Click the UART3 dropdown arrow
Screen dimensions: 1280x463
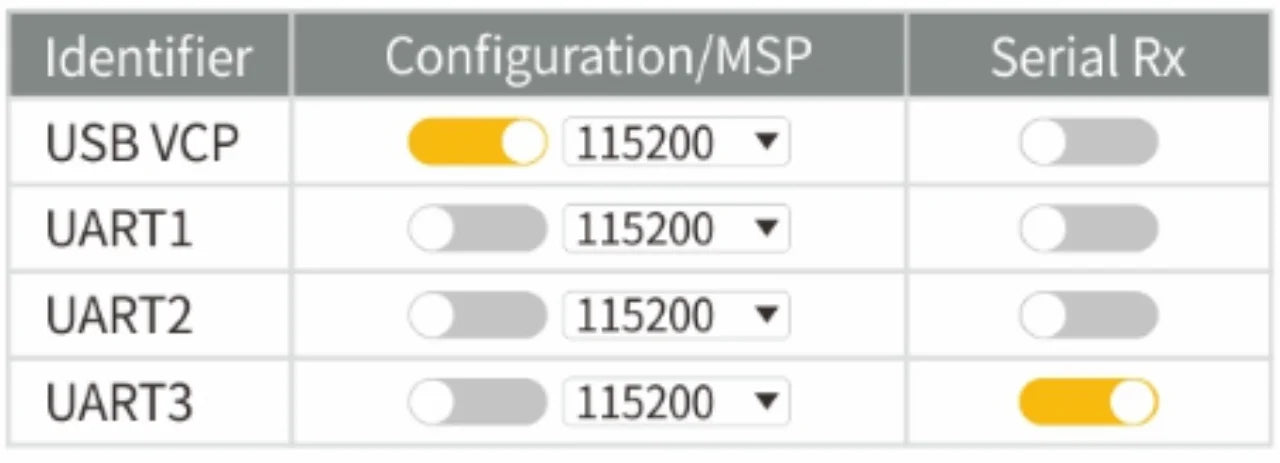[x=765, y=403]
